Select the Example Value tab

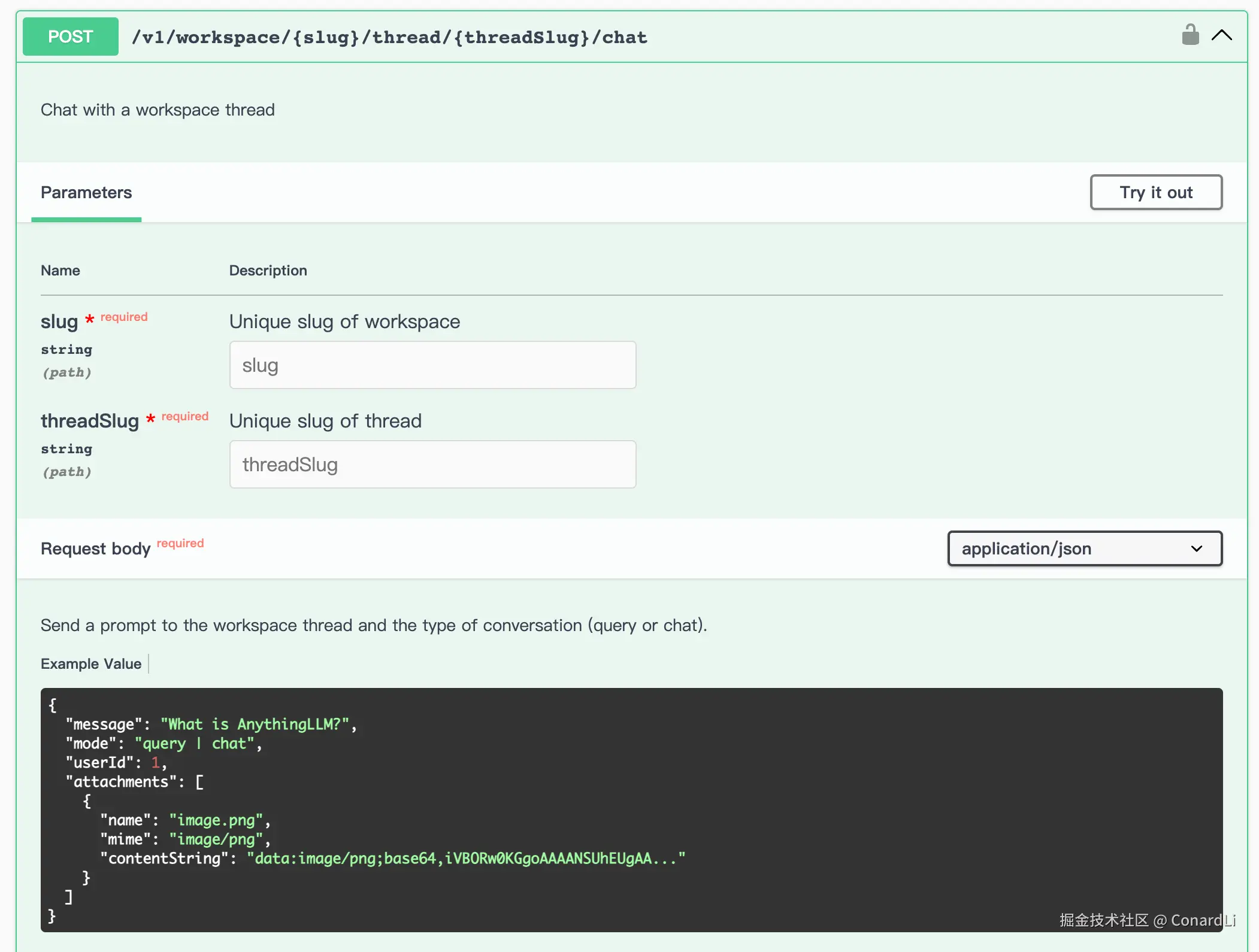(91, 664)
